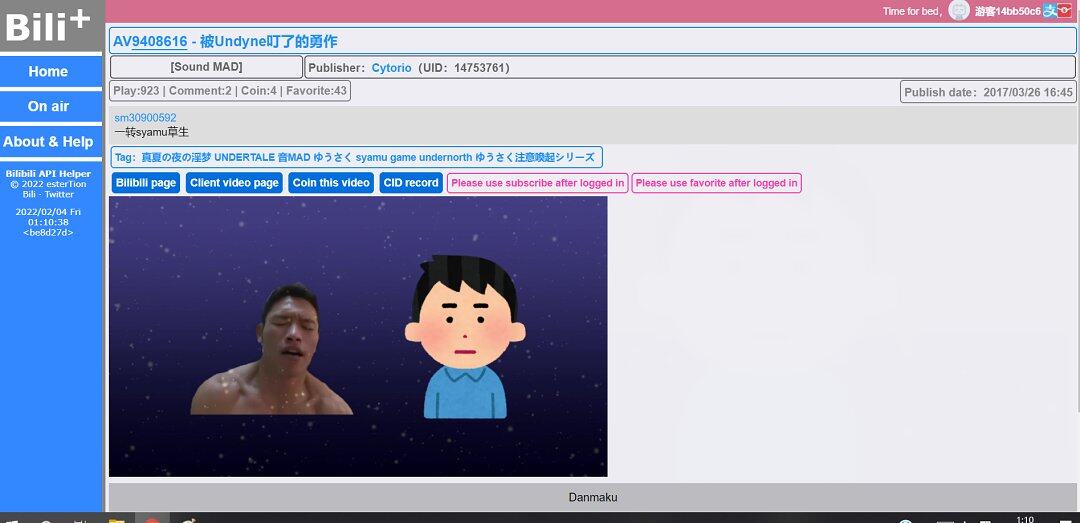Click Coin this video
This screenshot has height=523, width=1080.
click(x=331, y=183)
